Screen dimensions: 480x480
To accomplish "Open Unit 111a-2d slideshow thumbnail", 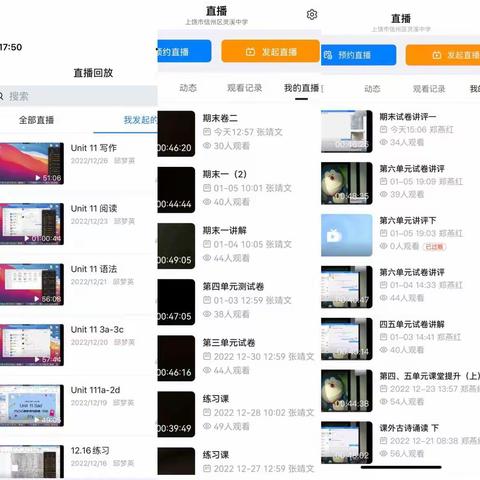I will click(x=32, y=405).
